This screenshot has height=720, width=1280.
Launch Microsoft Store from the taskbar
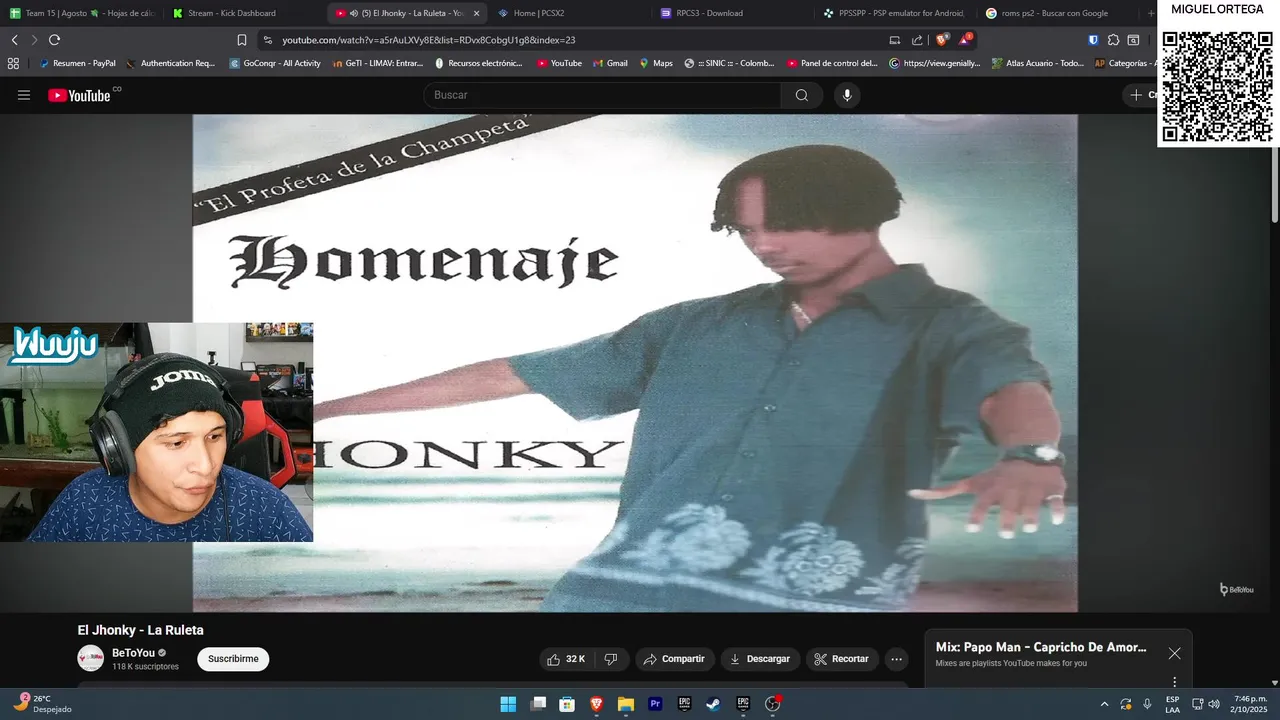click(567, 704)
